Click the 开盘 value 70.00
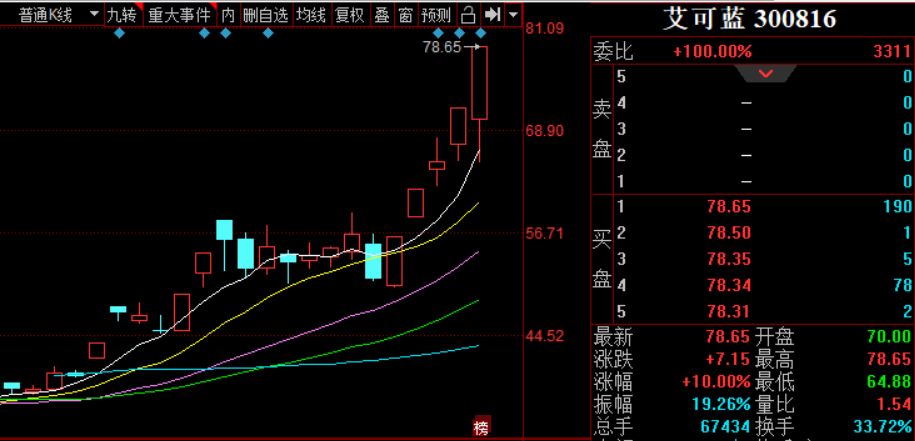The width and height of the screenshot is (915, 441). pyautogui.click(x=889, y=337)
